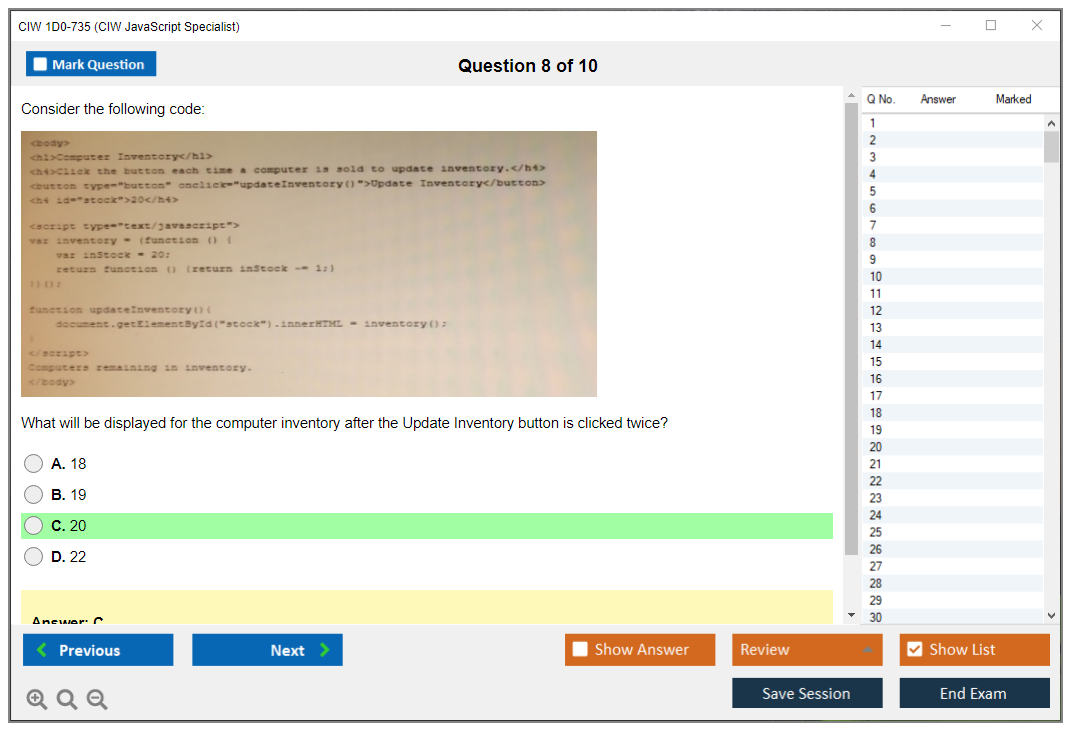The image size is (1075, 735).
Task: Choose answer option B. 19
Action: click(x=34, y=495)
